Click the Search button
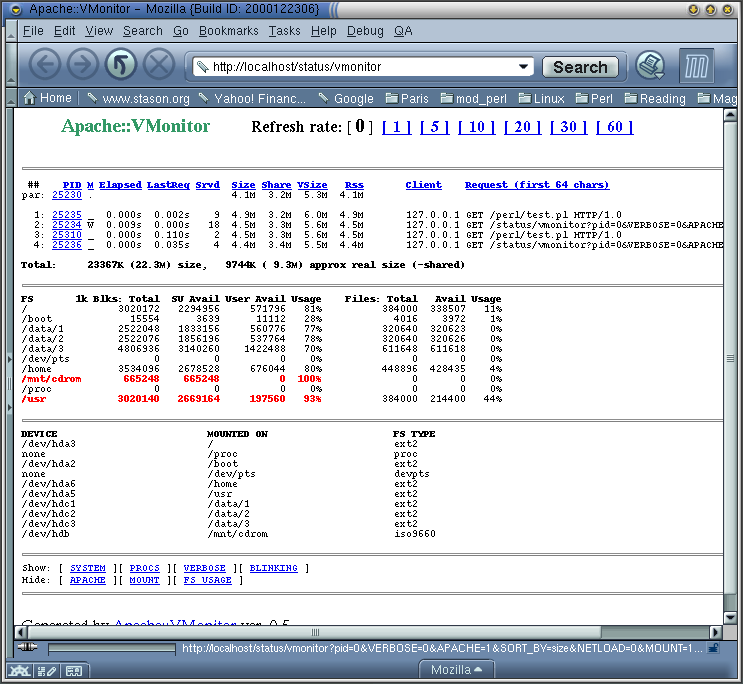The width and height of the screenshot is (743, 684). point(580,67)
